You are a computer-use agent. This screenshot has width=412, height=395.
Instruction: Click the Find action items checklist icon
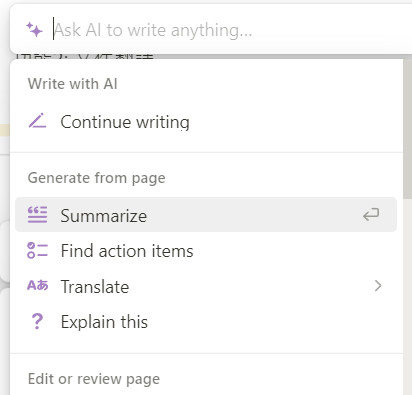pos(37,250)
